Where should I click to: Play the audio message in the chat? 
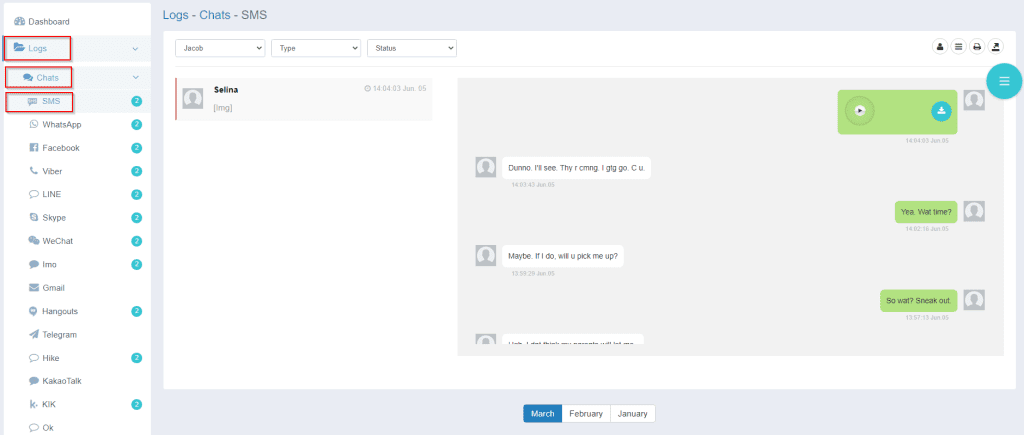click(x=859, y=110)
